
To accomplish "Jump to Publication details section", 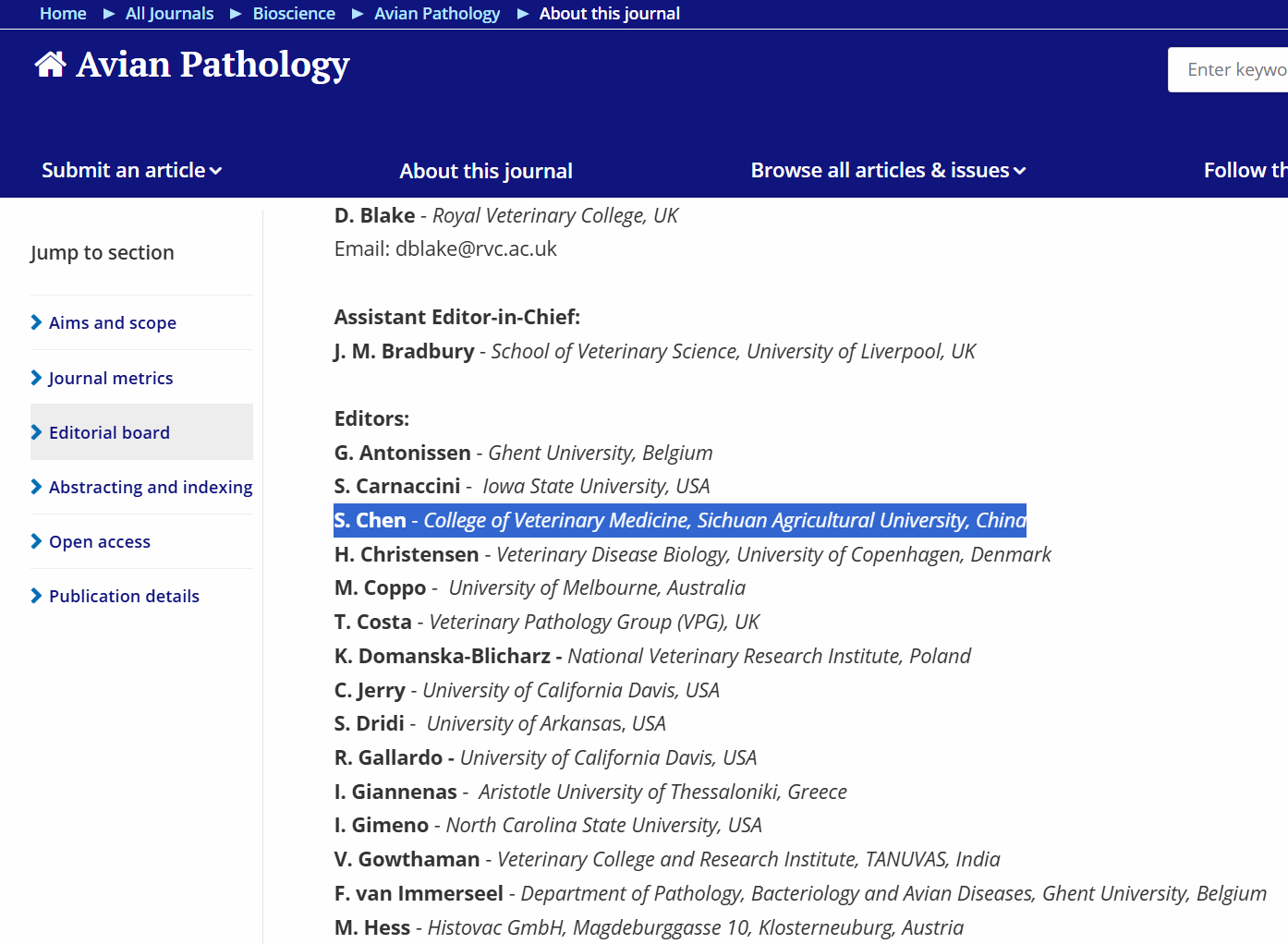I will [124, 596].
